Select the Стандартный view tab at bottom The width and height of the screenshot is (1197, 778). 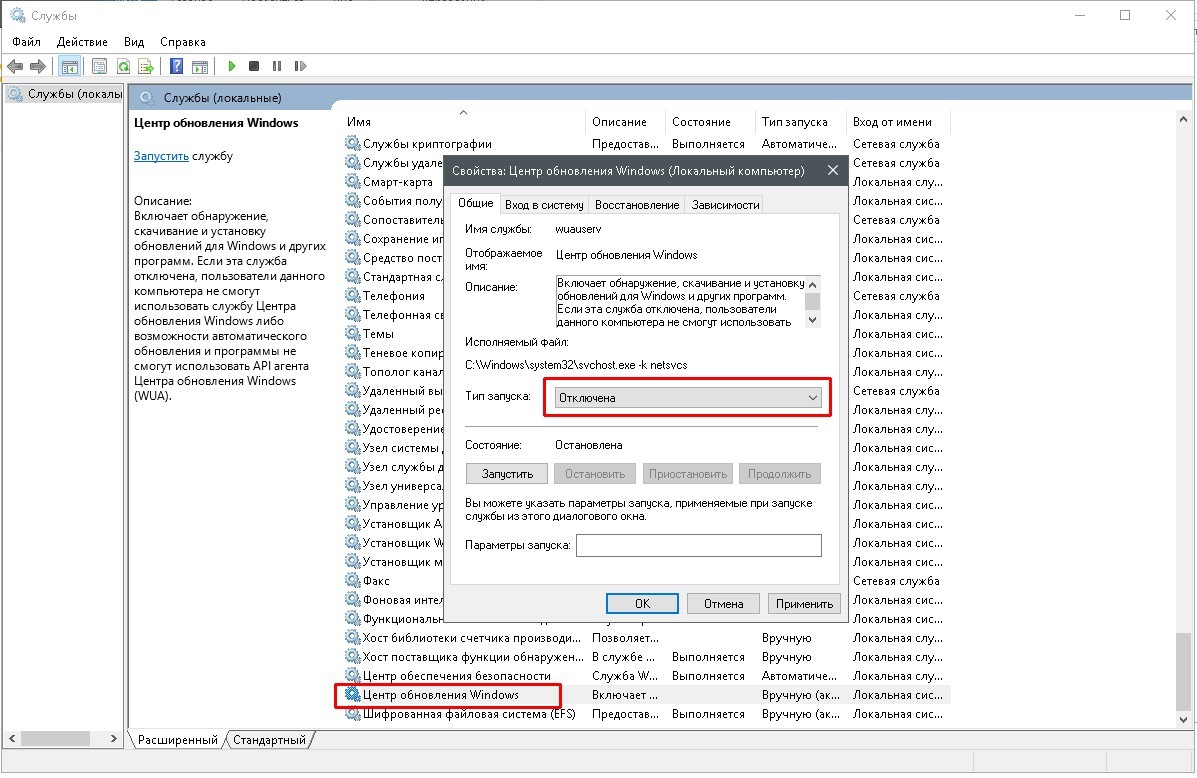tap(269, 740)
